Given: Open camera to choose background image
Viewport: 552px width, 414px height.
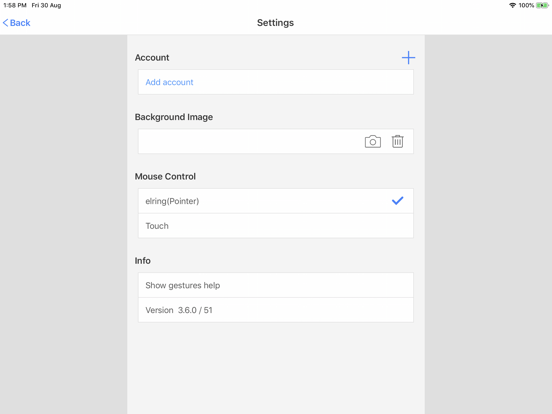Looking at the screenshot, I should click(372, 142).
